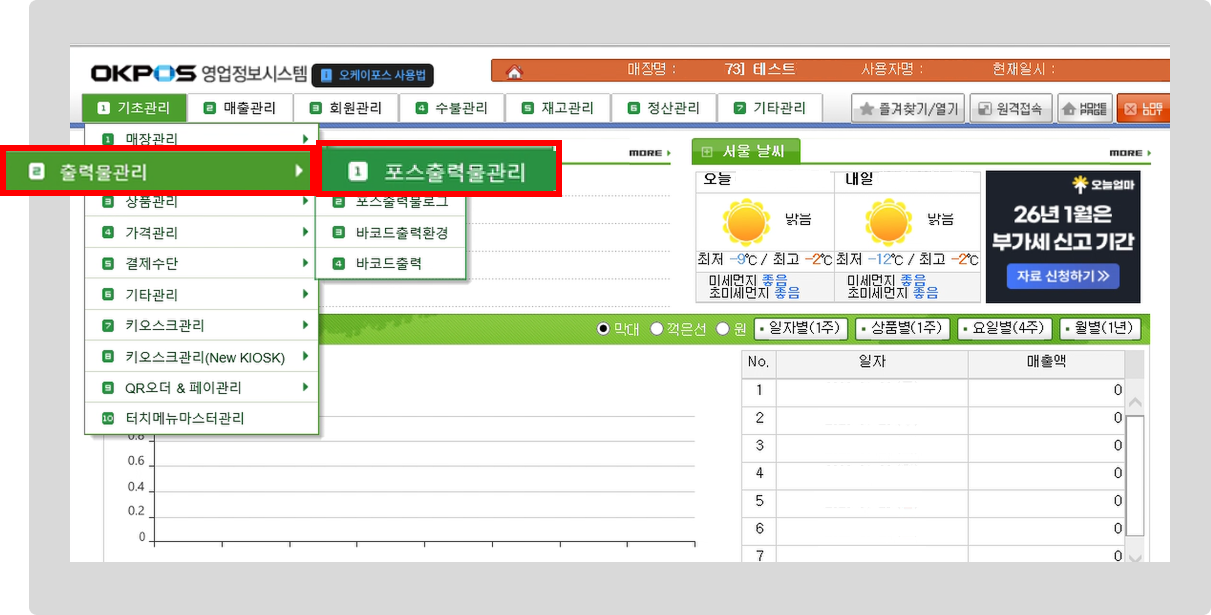The width and height of the screenshot is (1211, 615).
Task: Click today's sun weather icon
Action: click(747, 223)
